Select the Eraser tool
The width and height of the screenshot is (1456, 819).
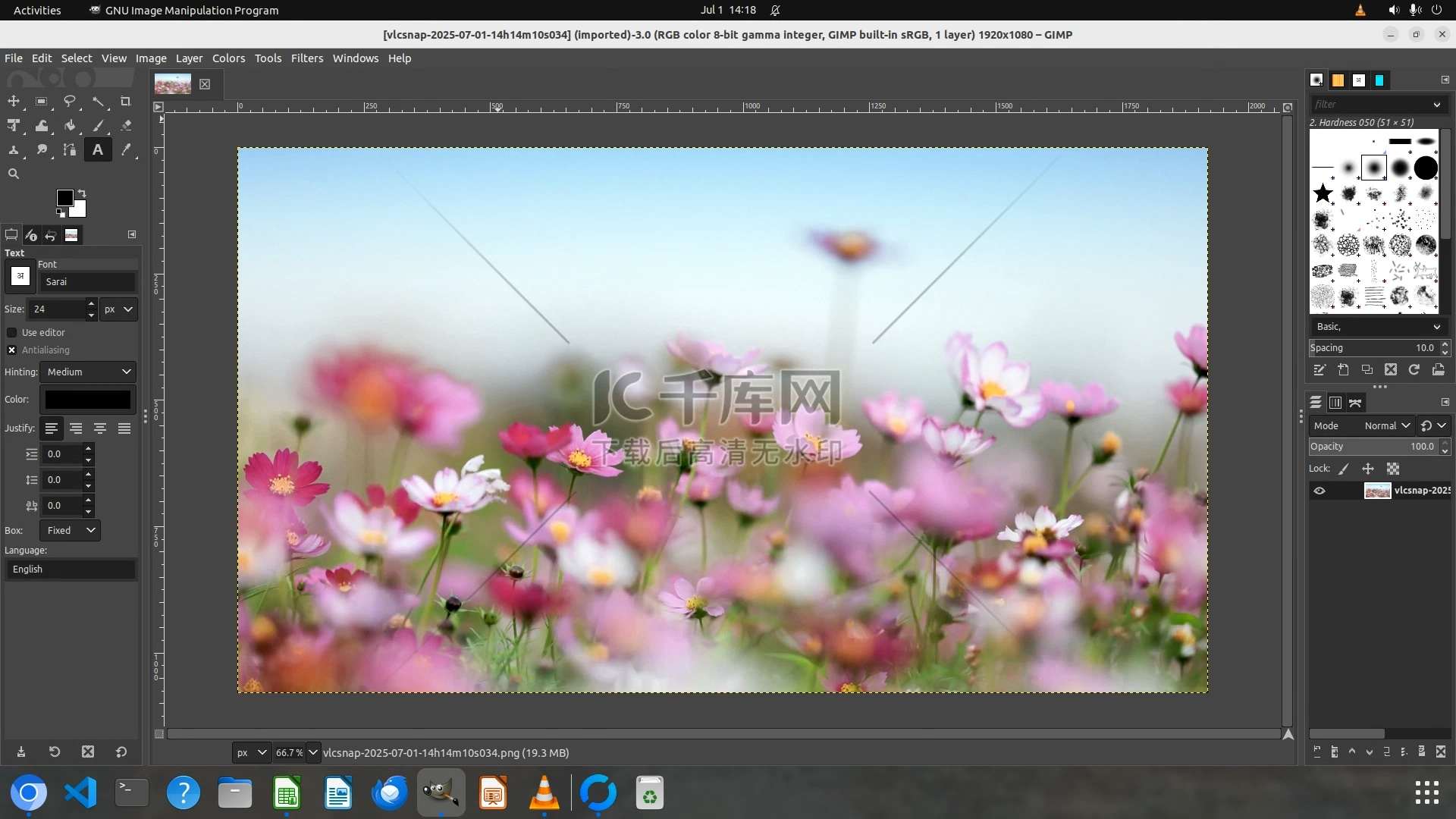[126, 126]
